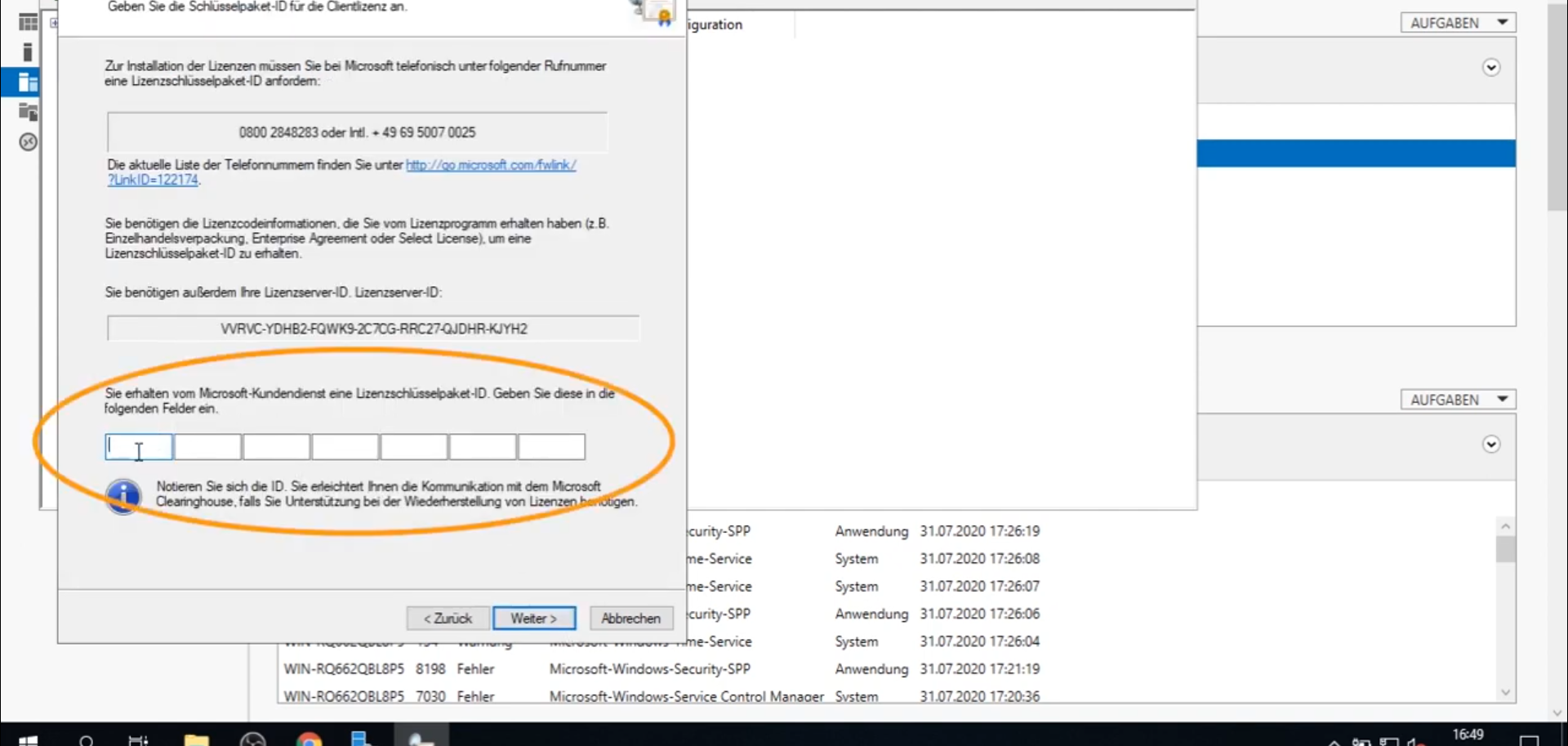The image size is (1568, 746).
Task: Click the Weiter button
Action: point(533,619)
